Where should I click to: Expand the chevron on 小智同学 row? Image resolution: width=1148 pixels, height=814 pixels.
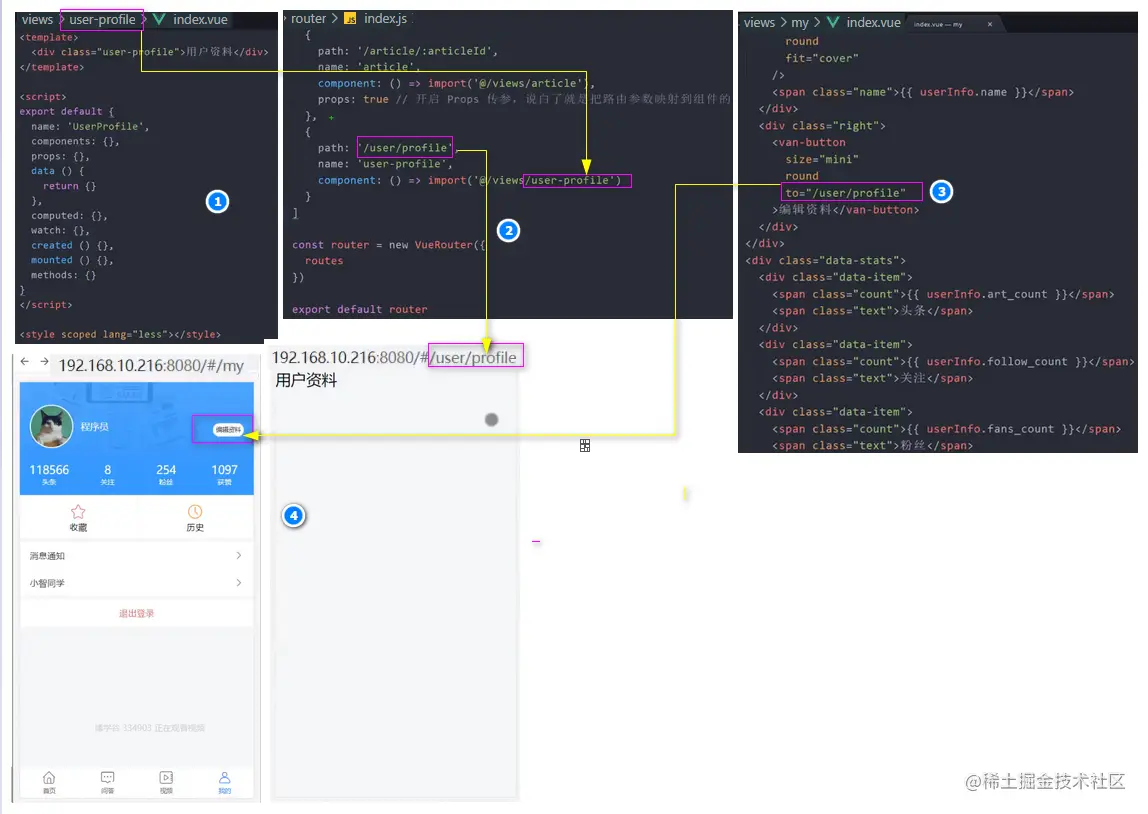click(239, 583)
